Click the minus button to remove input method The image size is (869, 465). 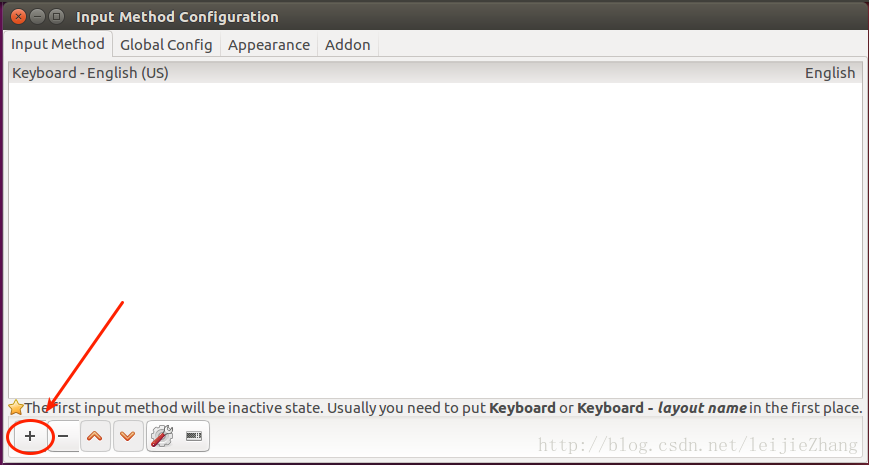coord(63,437)
